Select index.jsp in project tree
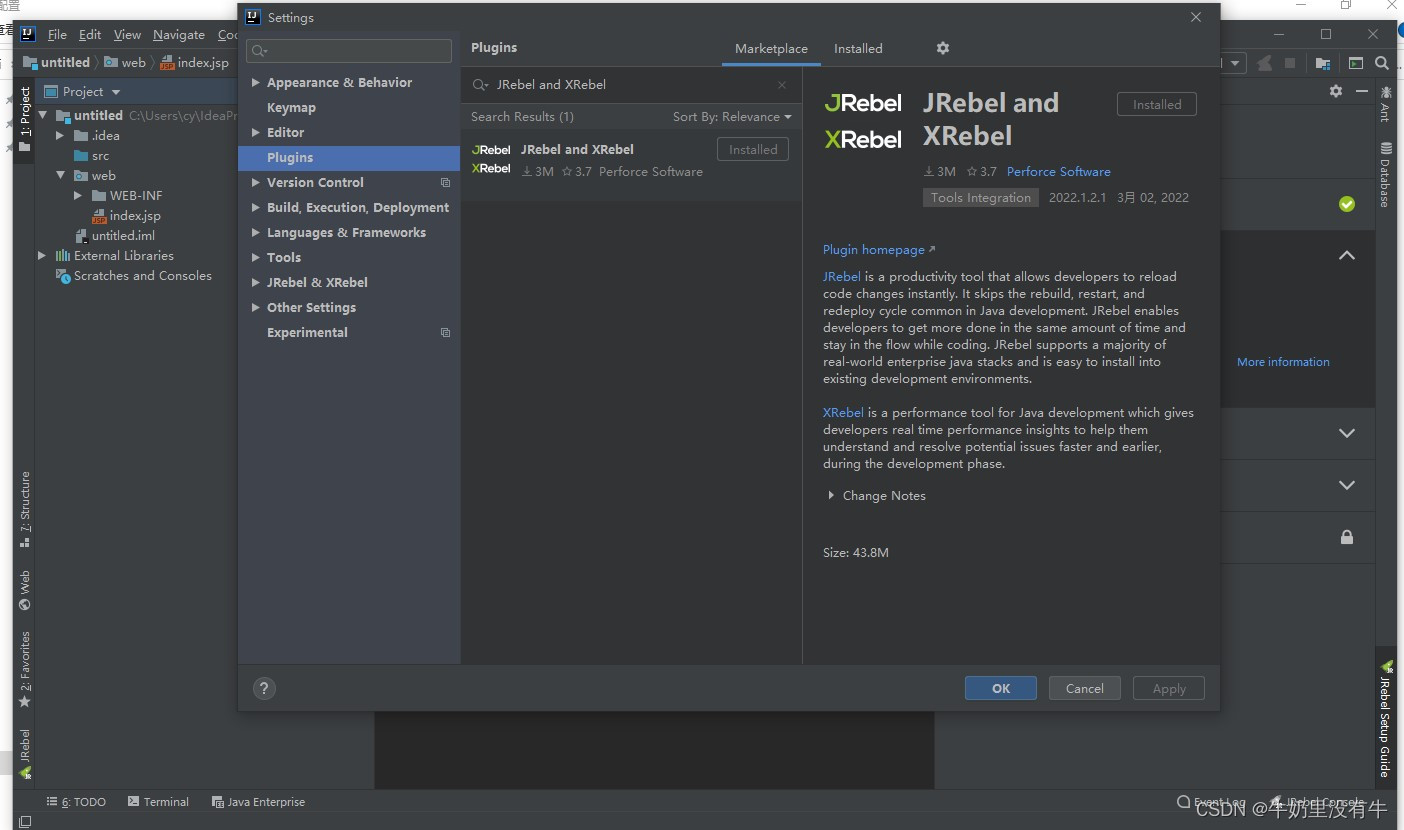The width and height of the screenshot is (1404, 830). (x=135, y=216)
